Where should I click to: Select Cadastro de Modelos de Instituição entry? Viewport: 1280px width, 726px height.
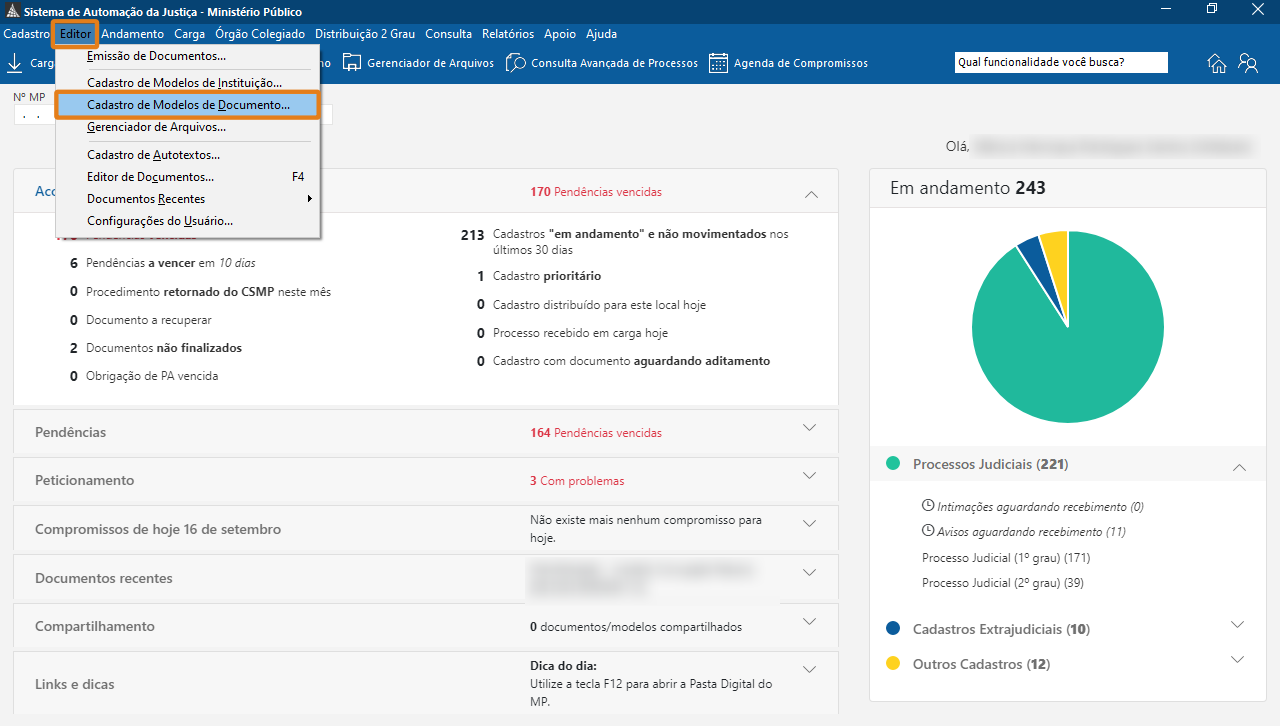point(188,82)
